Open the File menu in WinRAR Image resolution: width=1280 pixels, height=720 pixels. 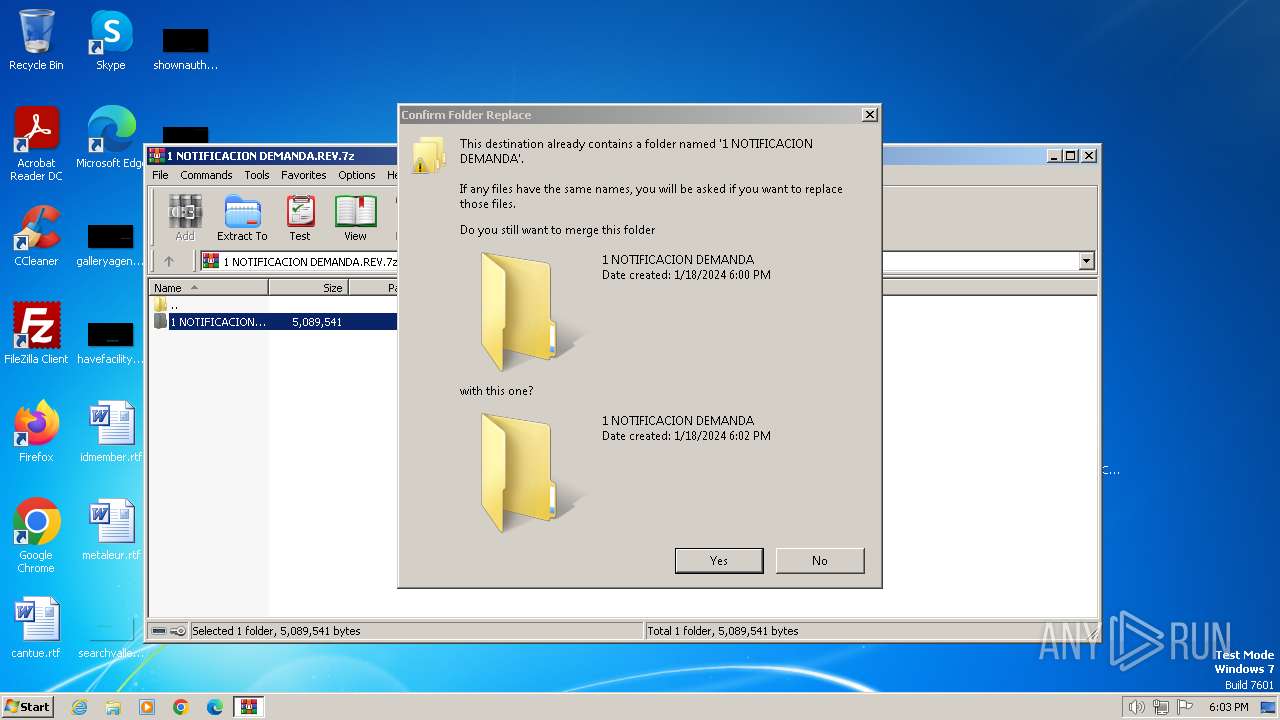coord(160,175)
